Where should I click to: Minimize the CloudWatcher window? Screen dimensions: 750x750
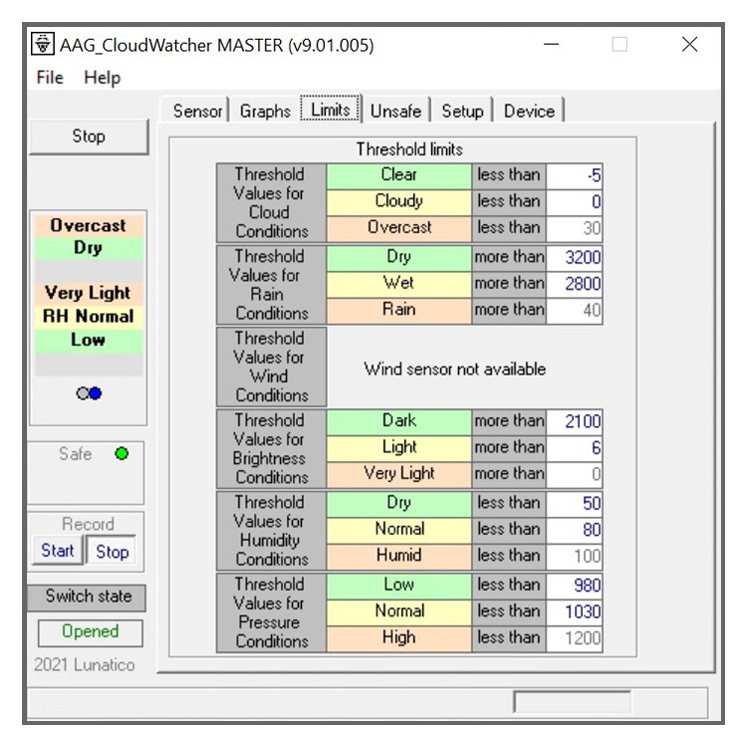click(551, 44)
